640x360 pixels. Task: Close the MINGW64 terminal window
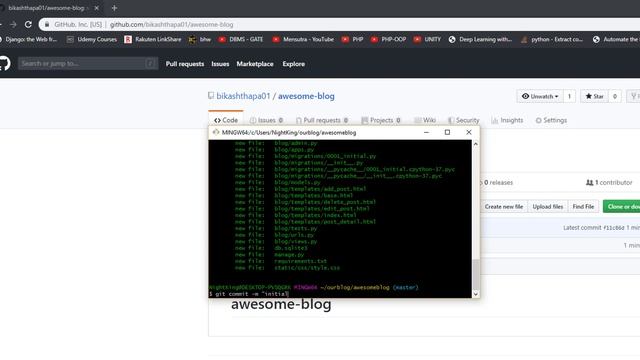coord(469,132)
